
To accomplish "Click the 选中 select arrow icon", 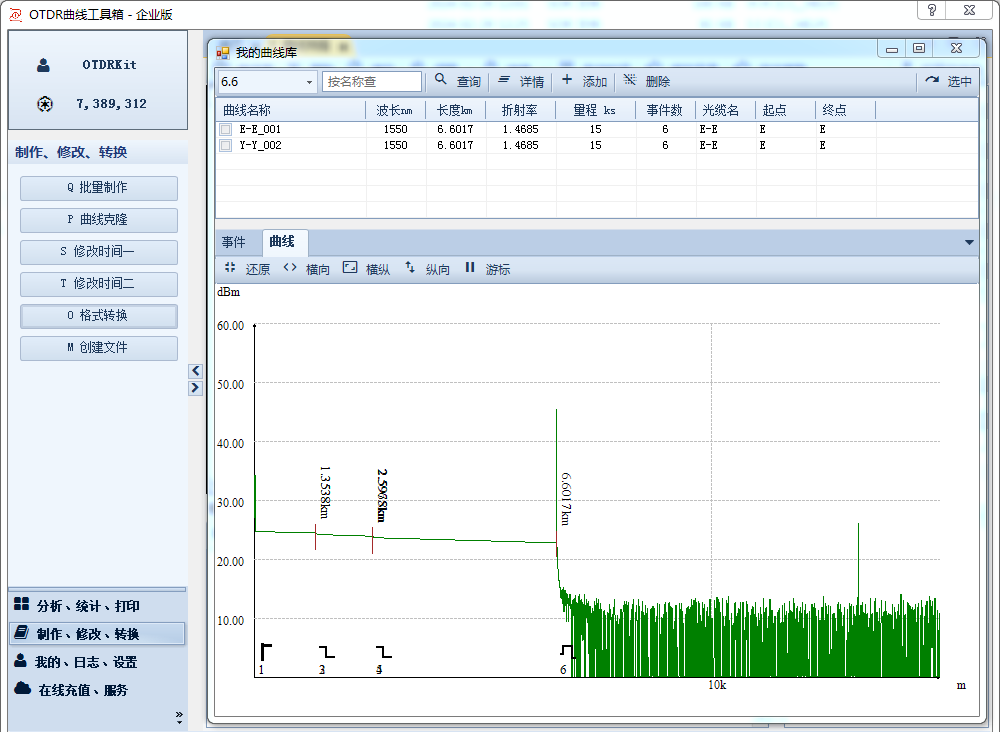I will click(x=932, y=81).
